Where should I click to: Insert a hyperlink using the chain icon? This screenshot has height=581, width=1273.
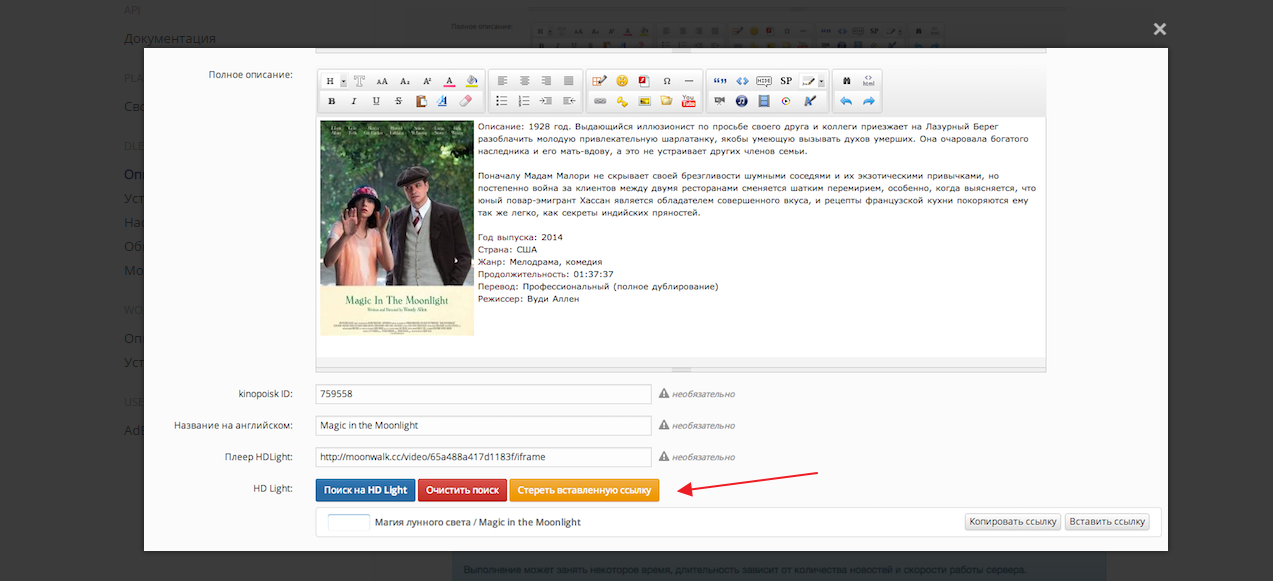(600, 101)
